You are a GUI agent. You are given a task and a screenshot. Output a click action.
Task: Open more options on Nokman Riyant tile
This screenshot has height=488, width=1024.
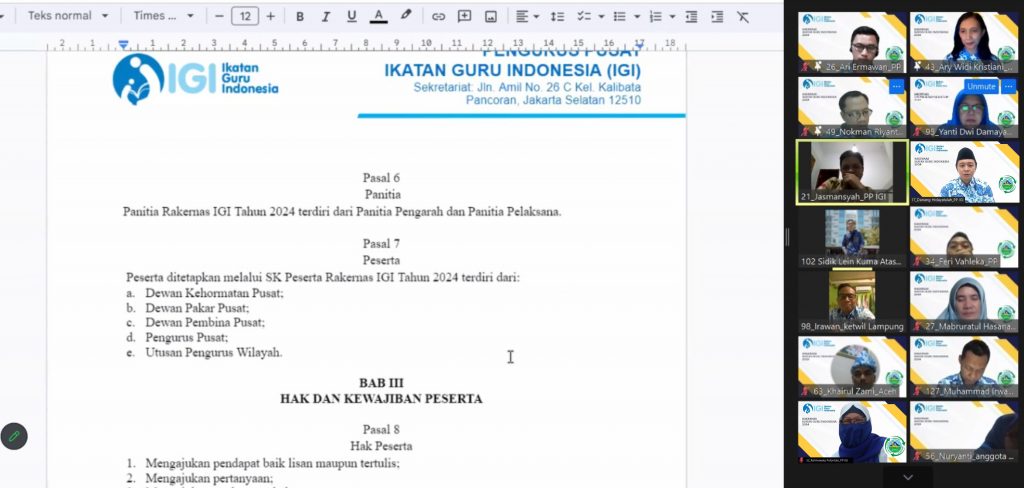point(897,86)
